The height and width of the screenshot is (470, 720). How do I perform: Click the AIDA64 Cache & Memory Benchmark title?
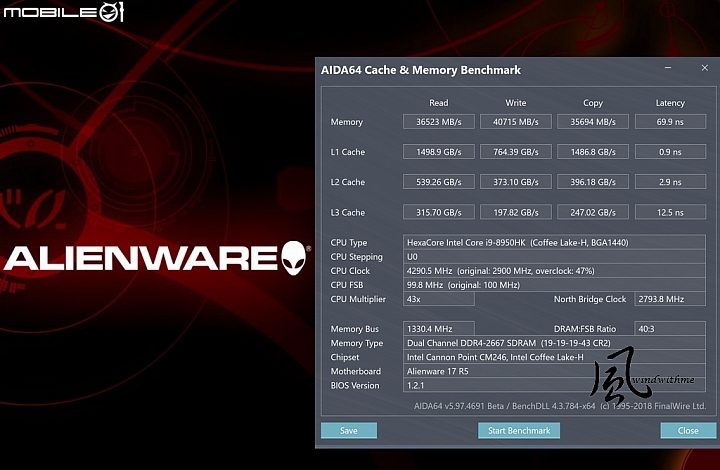(x=421, y=70)
